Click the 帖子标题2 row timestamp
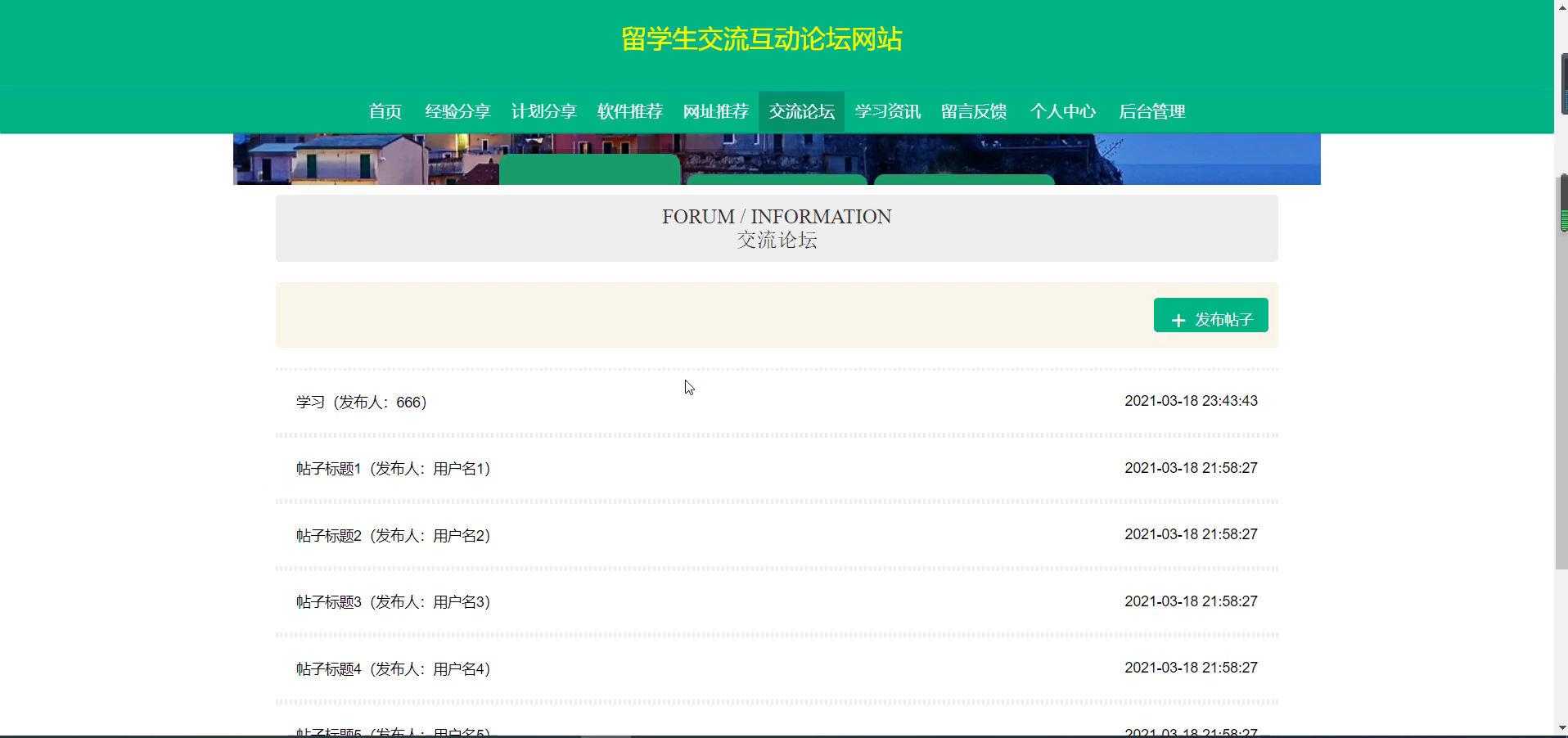This screenshot has width=1568, height=738. 1191,534
